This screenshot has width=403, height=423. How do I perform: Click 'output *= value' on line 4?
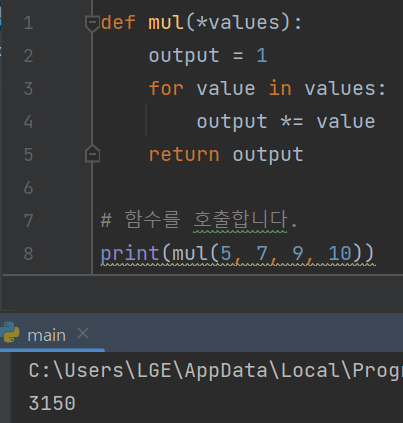(x=286, y=122)
